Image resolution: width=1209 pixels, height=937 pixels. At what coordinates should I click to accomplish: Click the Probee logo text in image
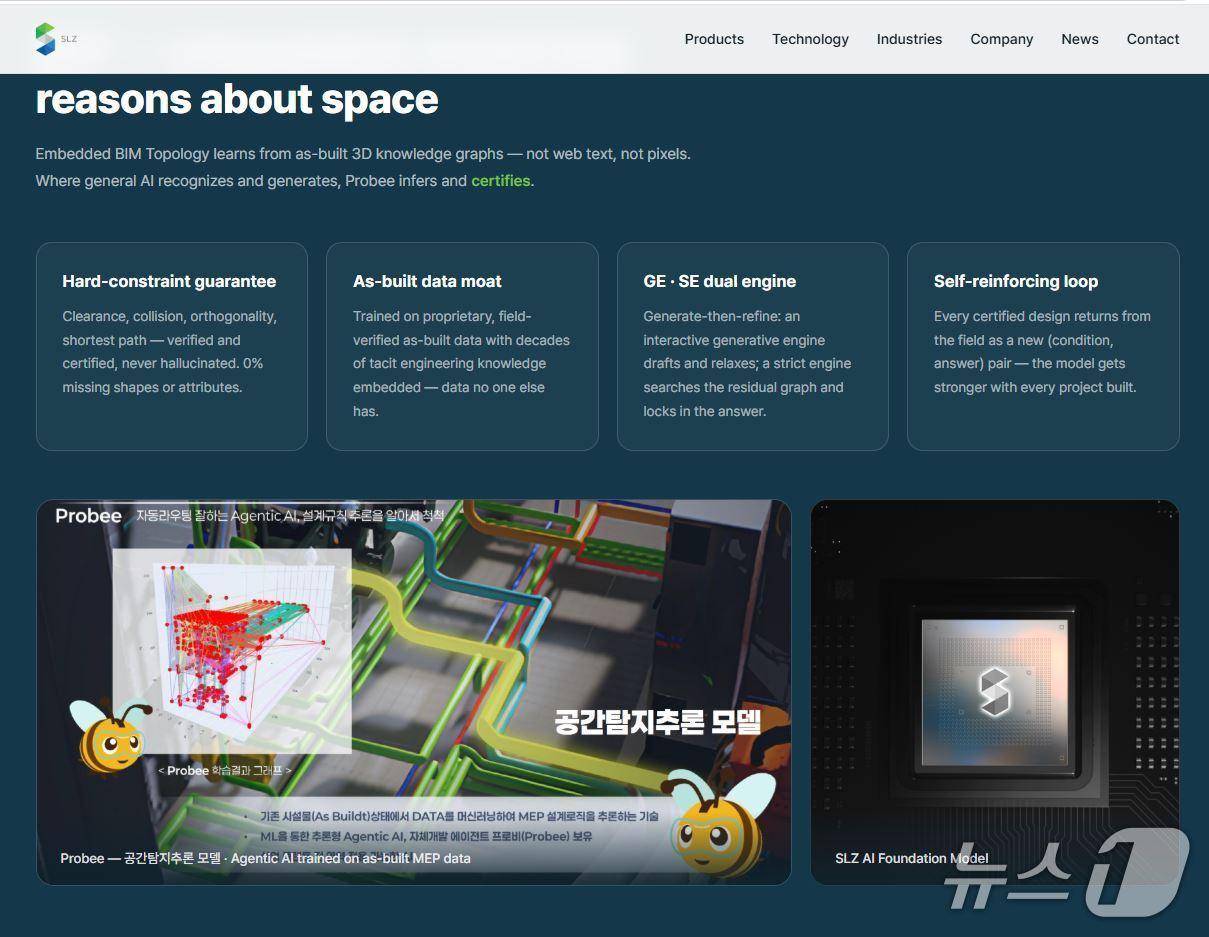(x=89, y=516)
